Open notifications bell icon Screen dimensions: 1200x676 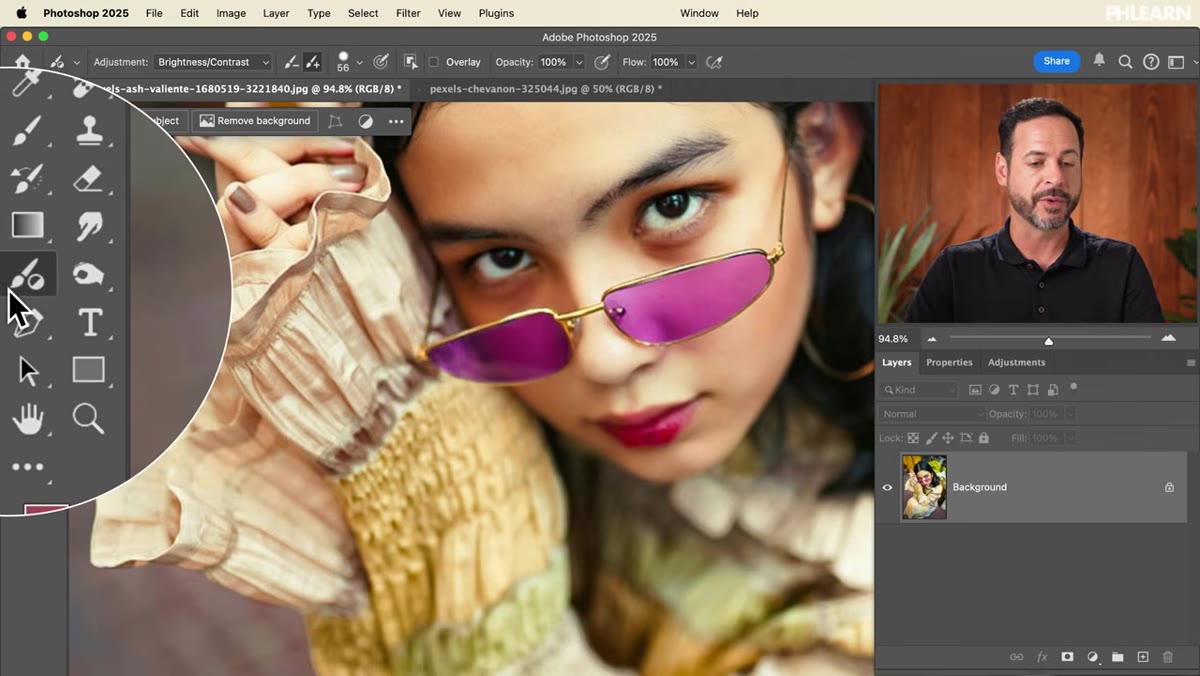1099,61
